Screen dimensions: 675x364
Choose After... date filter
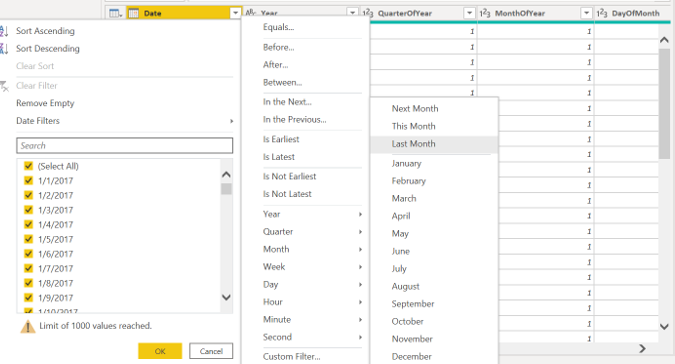click(276, 65)
